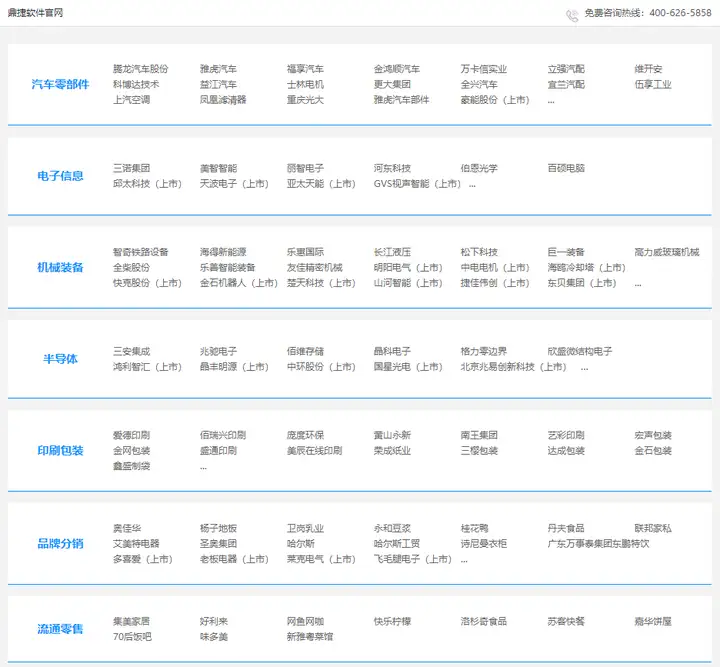720x667 pixels.
Task: Click 中电电机（上市）entry
Action: (495, 268)
